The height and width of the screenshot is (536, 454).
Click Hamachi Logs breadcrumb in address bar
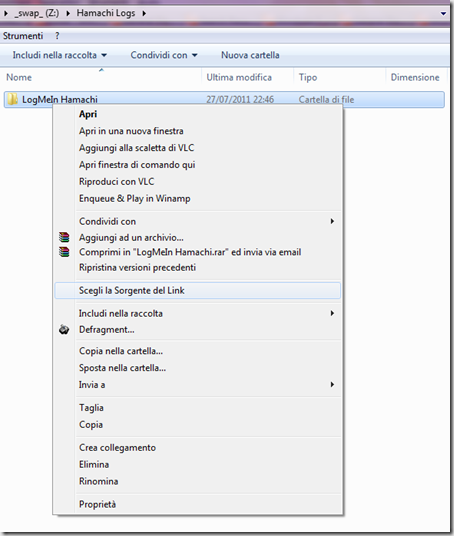coord(106,13)
